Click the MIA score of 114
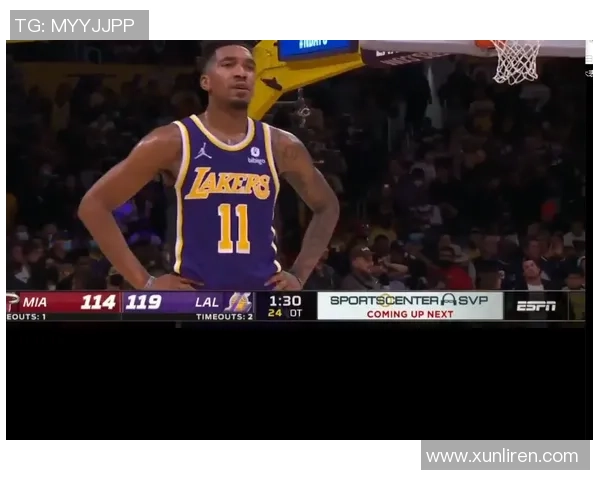 98,302
